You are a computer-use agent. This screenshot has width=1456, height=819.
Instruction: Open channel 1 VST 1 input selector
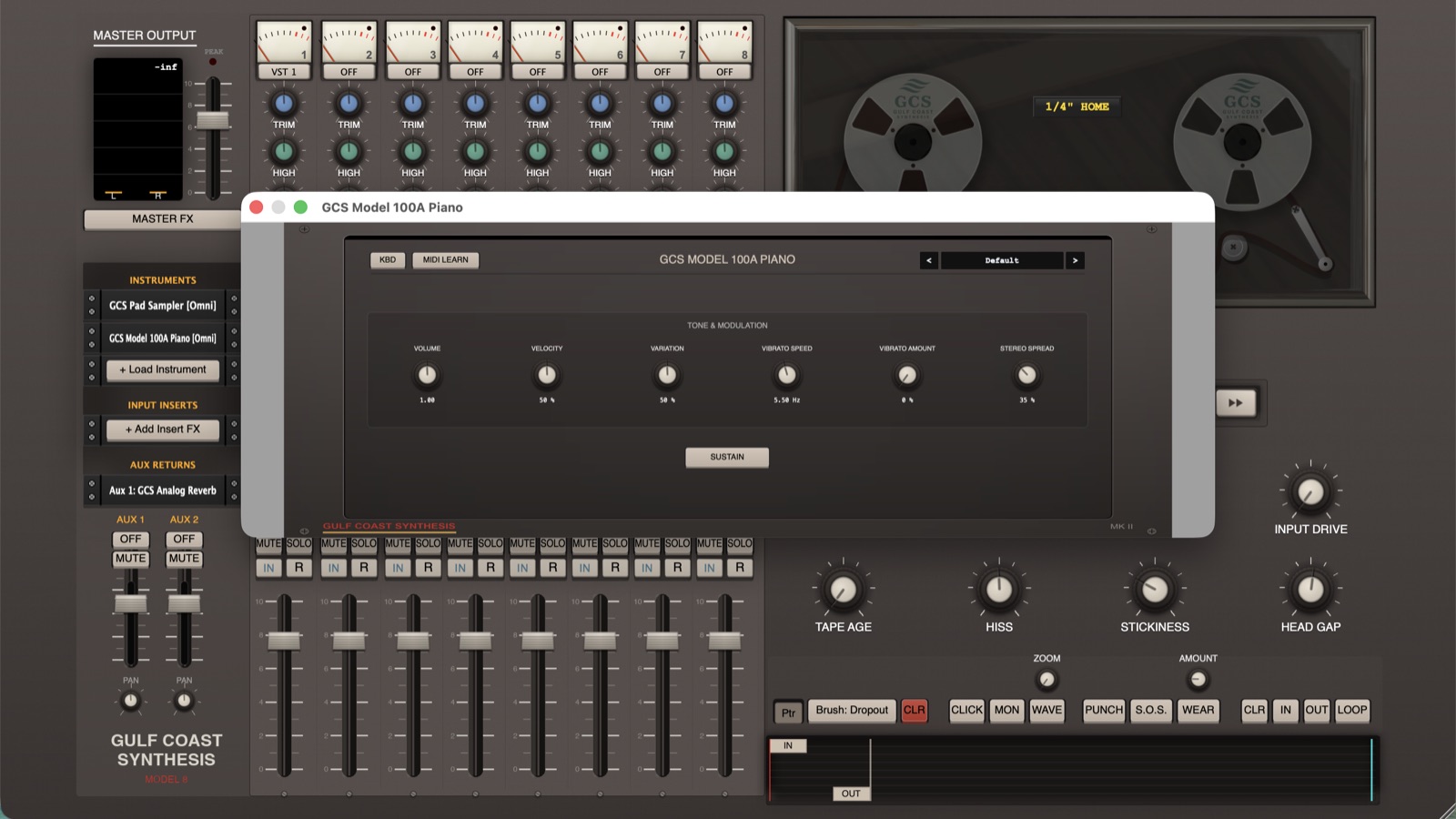pos(284,72)
